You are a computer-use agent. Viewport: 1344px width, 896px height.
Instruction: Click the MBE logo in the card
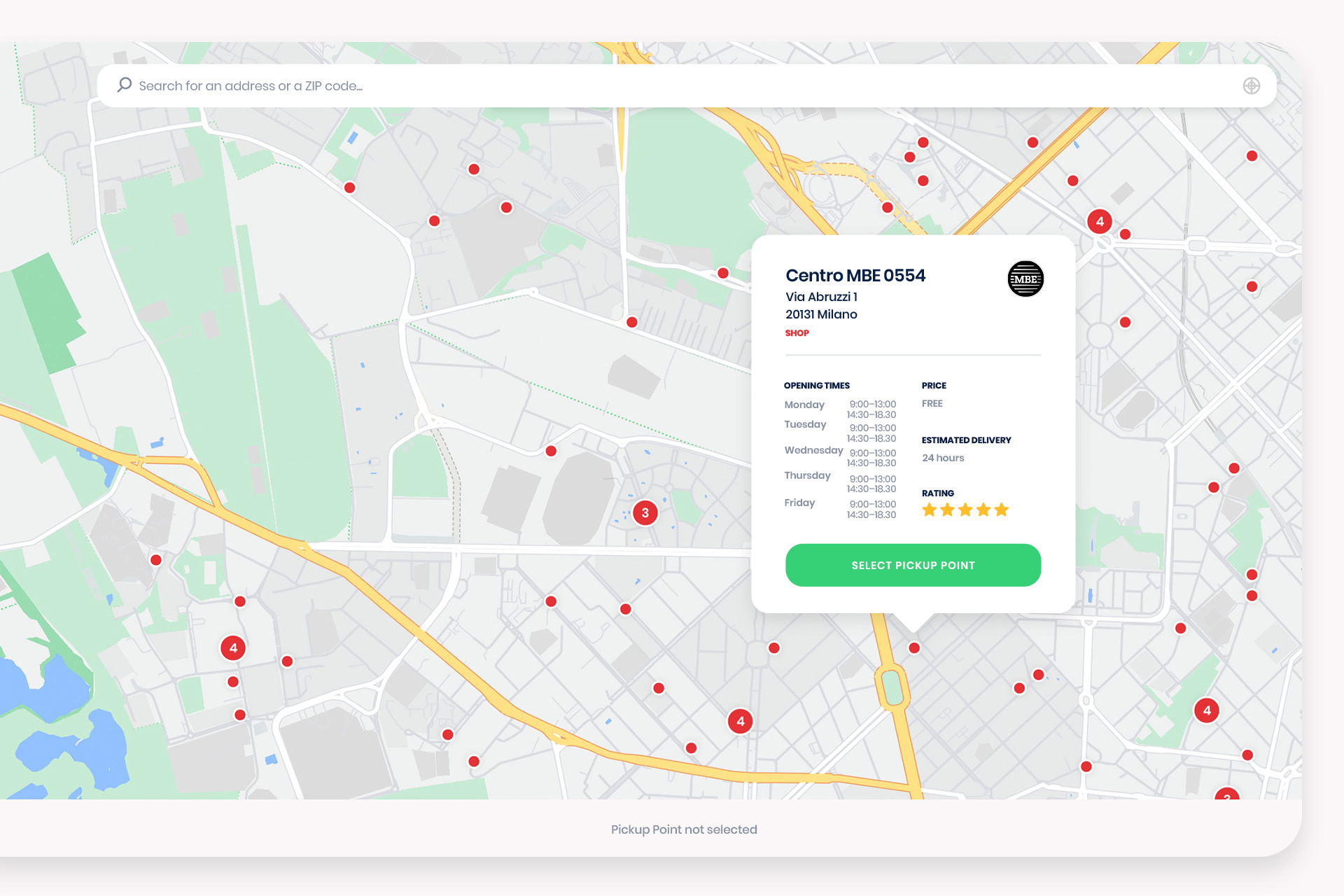[x=1025, y=279]
